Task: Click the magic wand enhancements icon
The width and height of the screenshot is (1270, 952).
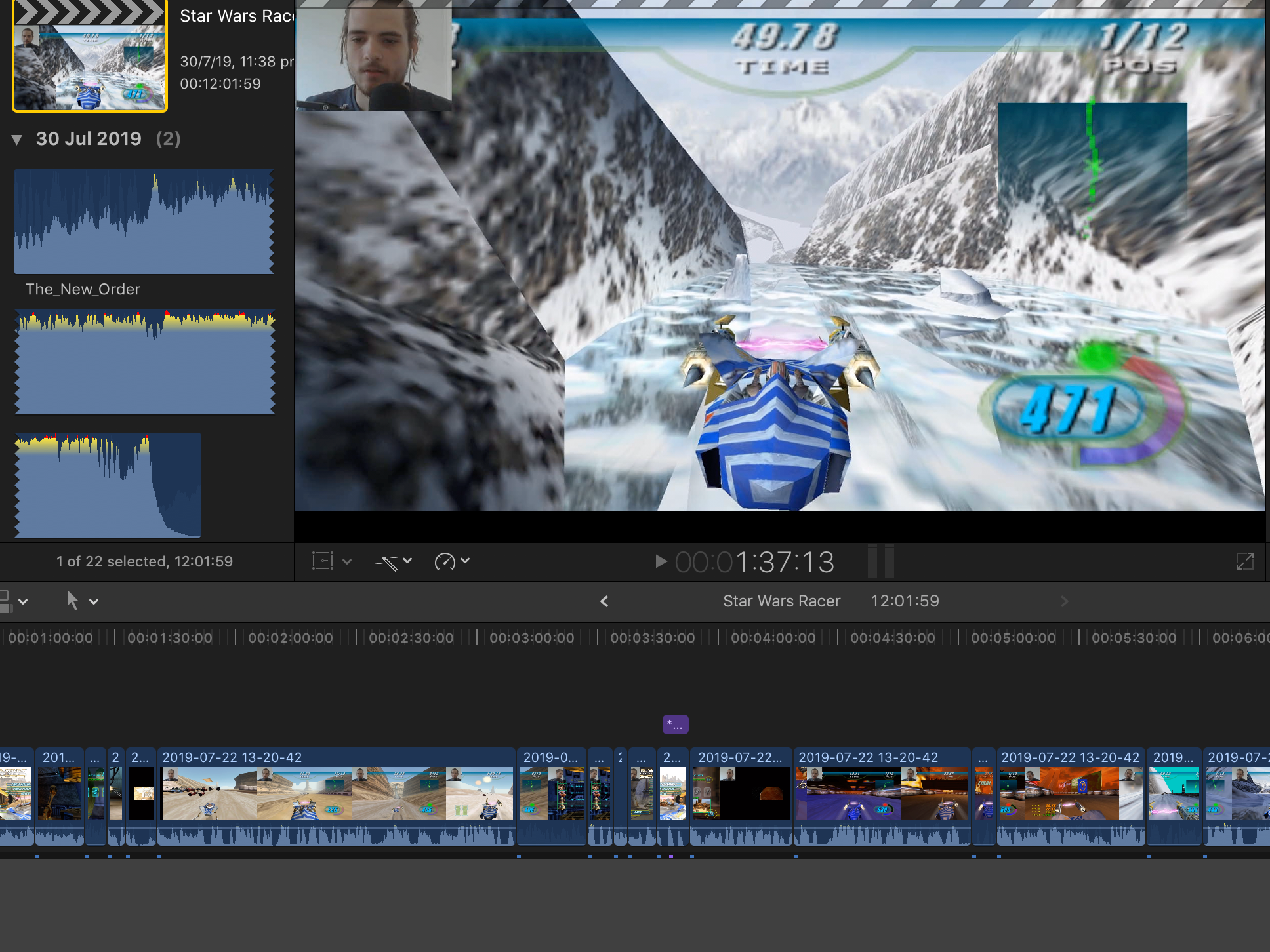Action: coord(386,561)
